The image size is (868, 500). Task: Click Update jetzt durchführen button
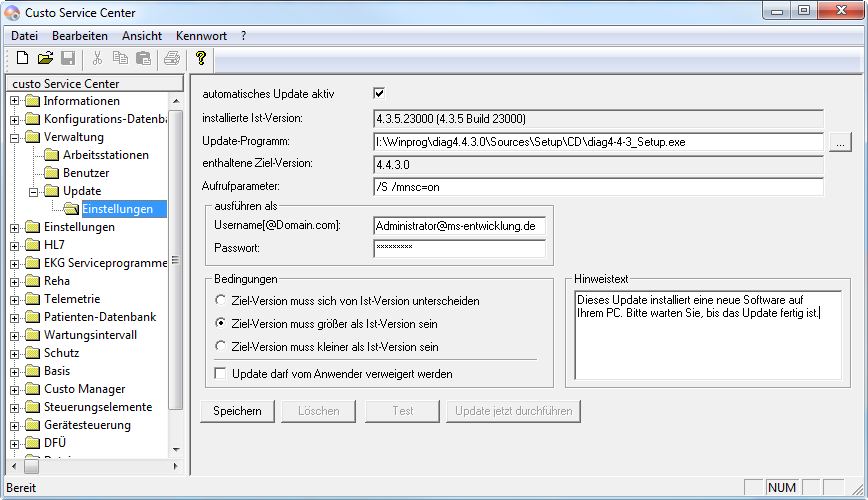pyautogui.click(x=514, y=411)
